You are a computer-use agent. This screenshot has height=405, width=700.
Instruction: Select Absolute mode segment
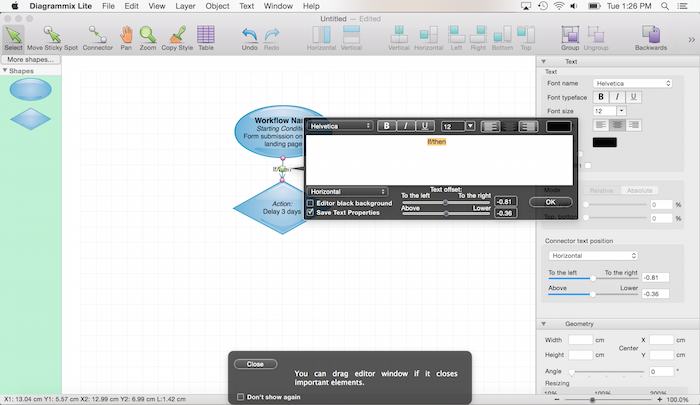tap(639, 191)
